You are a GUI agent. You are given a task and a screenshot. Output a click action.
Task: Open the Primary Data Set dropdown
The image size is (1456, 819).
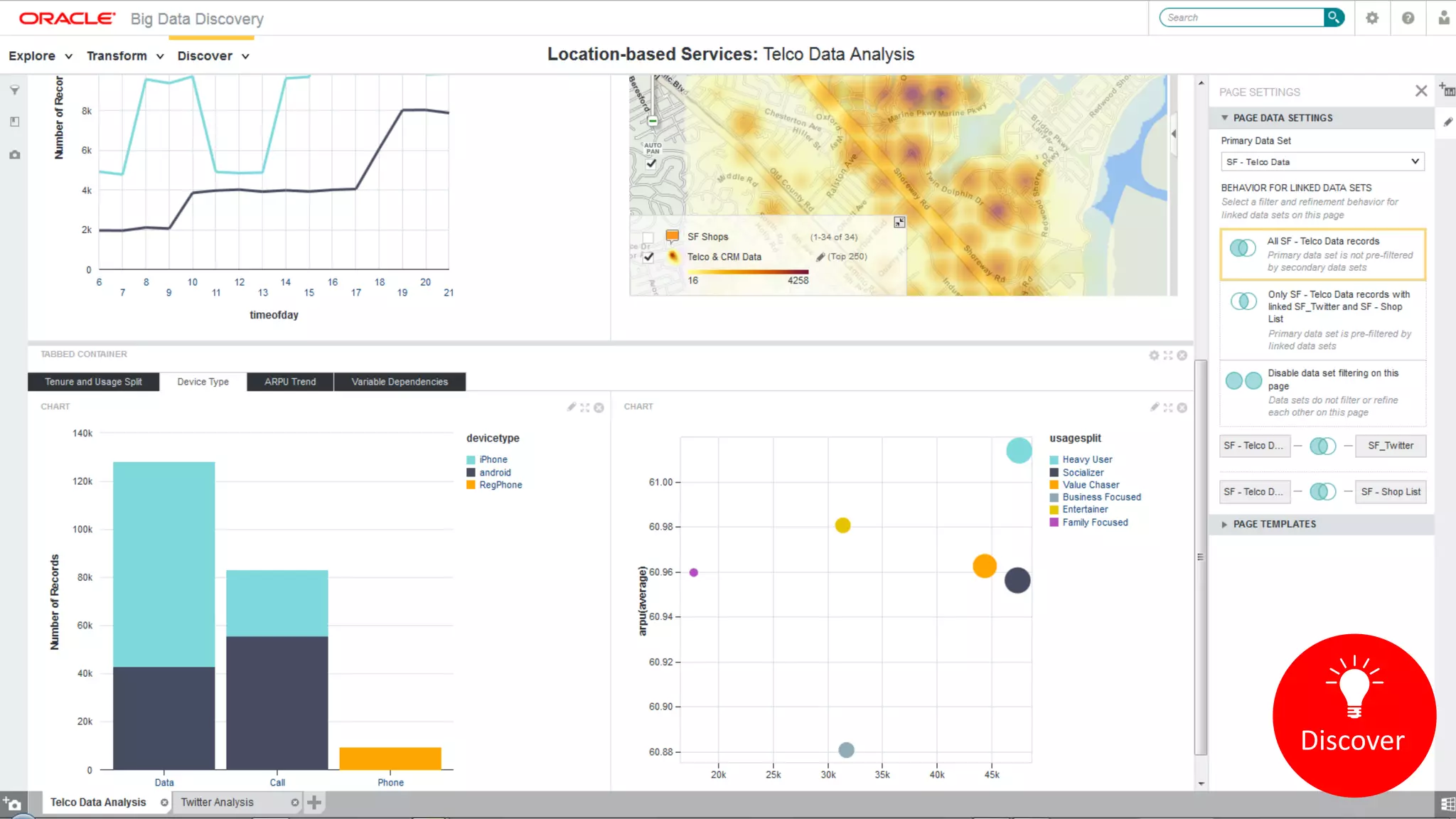[x=1322, y=162]
